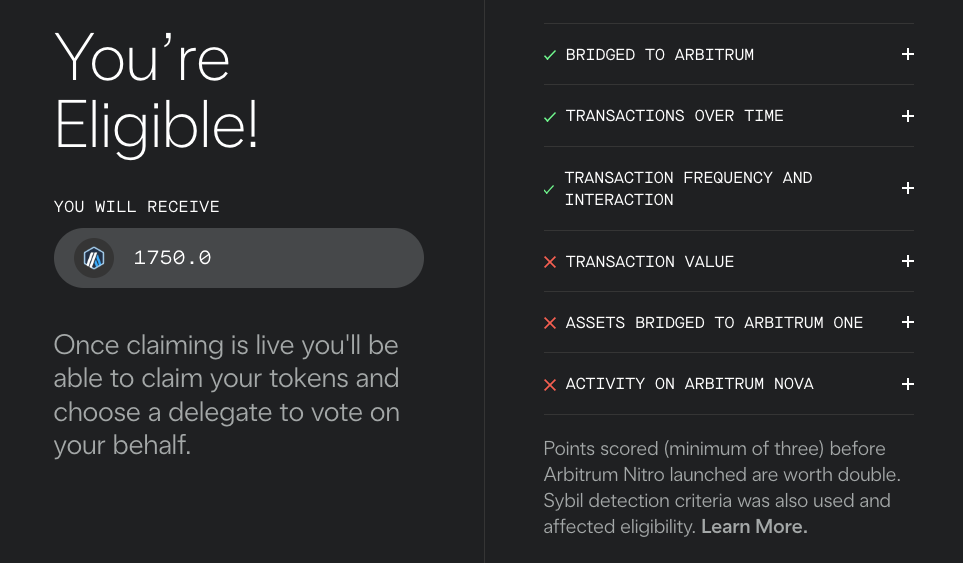The height and width of the screenshot is (563, 963).
Task: Select the Bridged to Arbitrum label
Action: pyautogui.click(x=659, y=55)
